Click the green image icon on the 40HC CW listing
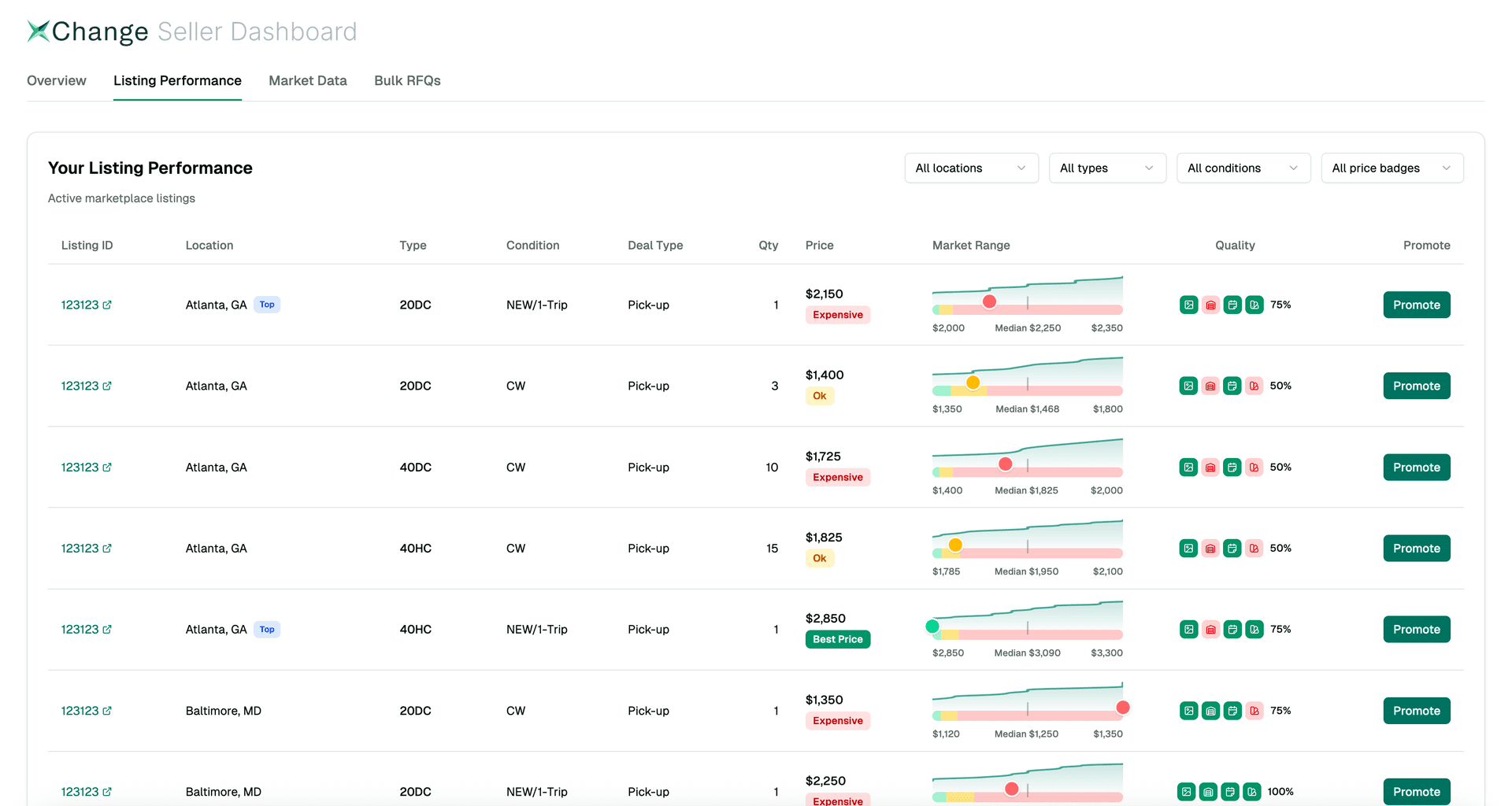Screen dimensions: 1512x806 pyautogui.click(x=1188, y=548)
